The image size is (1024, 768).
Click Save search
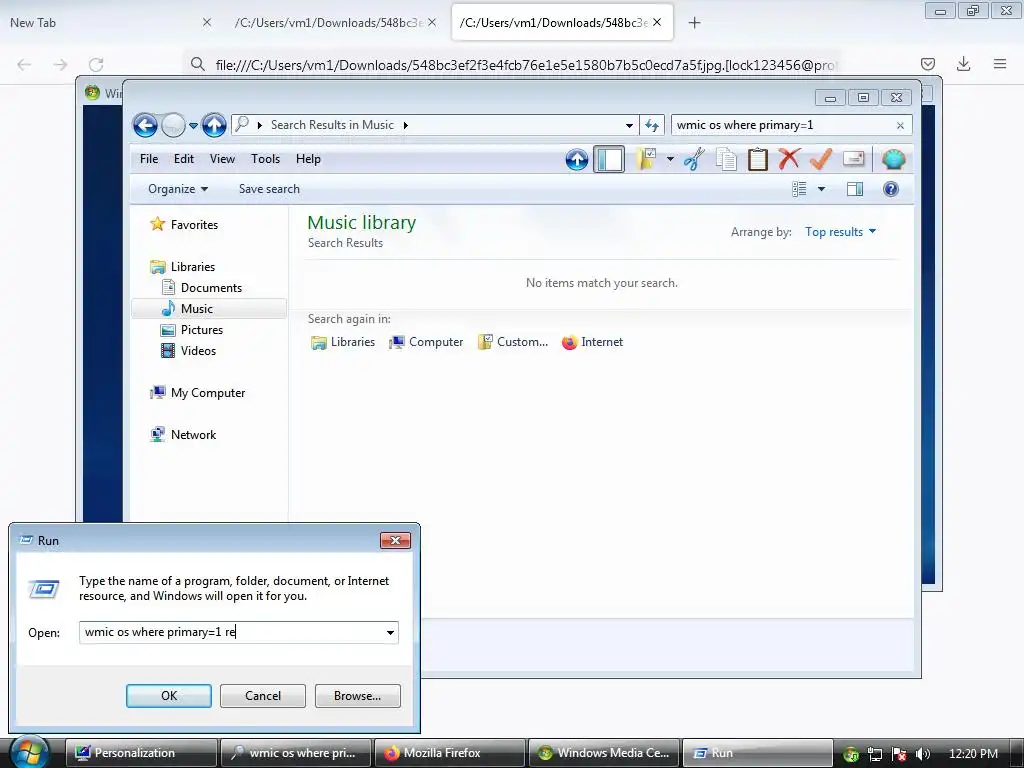tap(269, 189)
